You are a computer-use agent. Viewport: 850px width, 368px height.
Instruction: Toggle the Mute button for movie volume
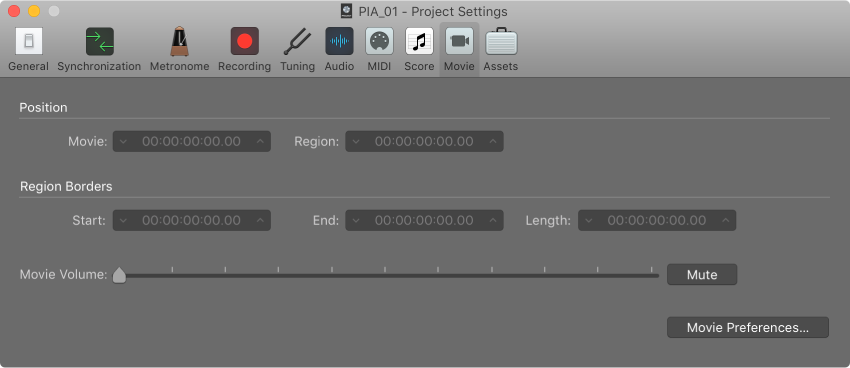pyautogui.click(x=702, y=275)
